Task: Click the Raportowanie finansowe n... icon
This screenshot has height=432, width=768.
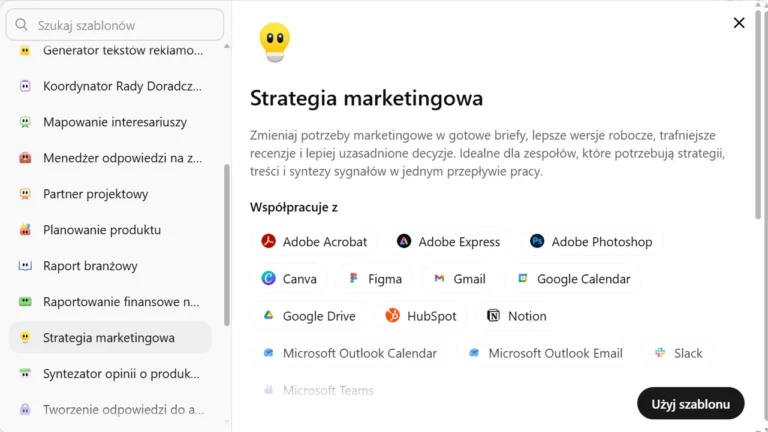Action: click(25, 302)
